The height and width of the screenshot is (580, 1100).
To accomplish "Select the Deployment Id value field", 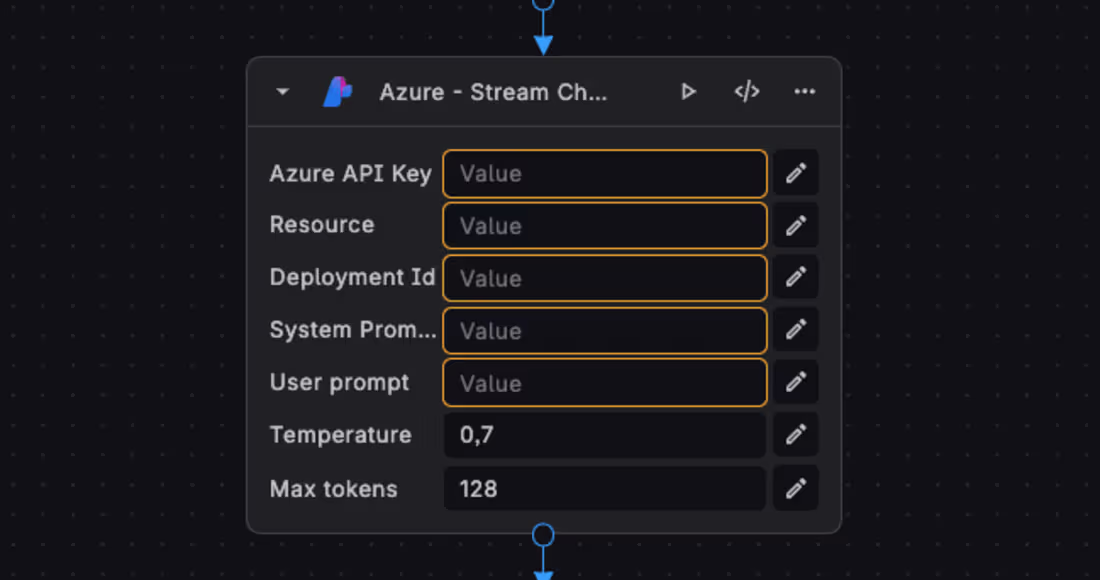I will point(604,277).
